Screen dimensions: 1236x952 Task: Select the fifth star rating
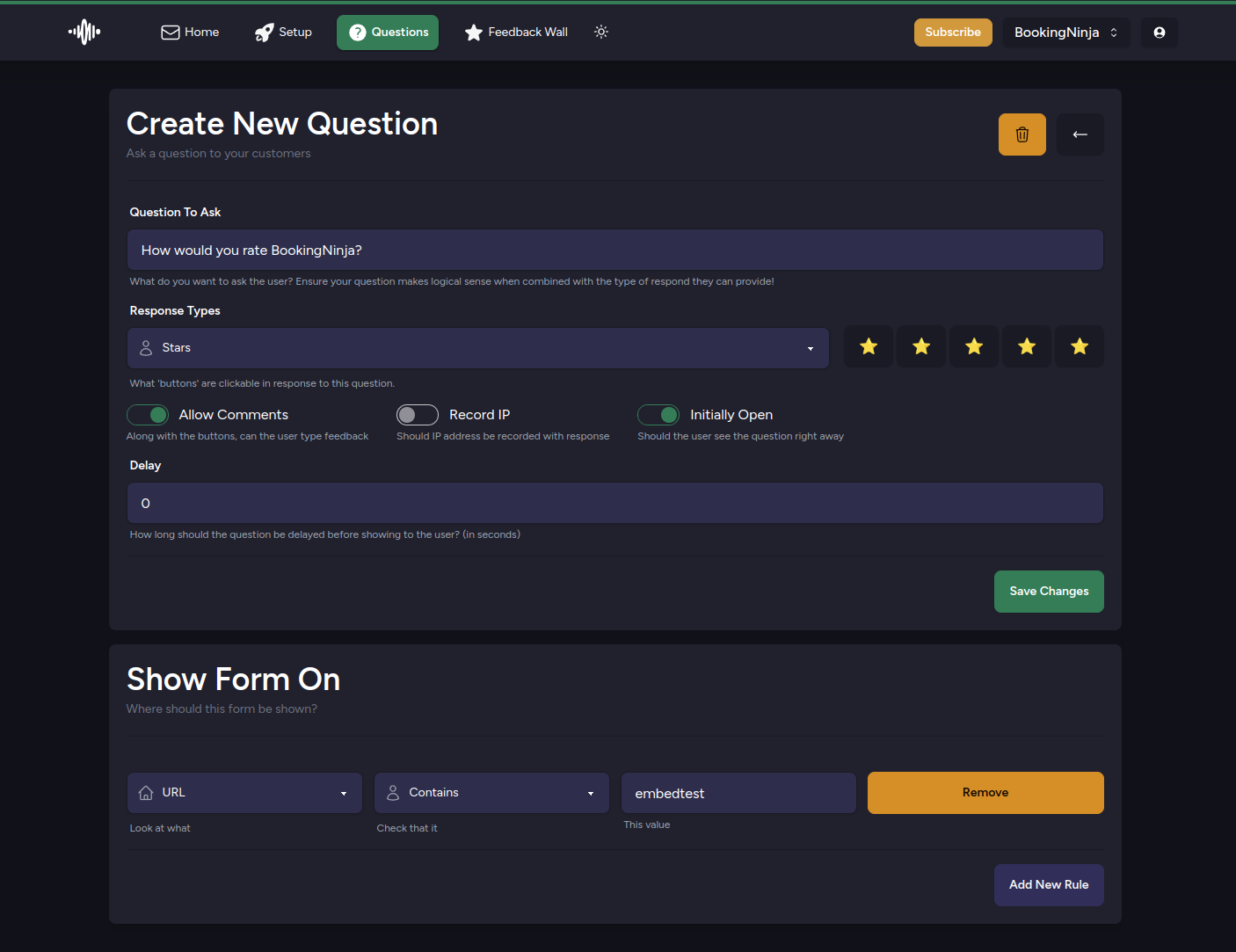1080,346
